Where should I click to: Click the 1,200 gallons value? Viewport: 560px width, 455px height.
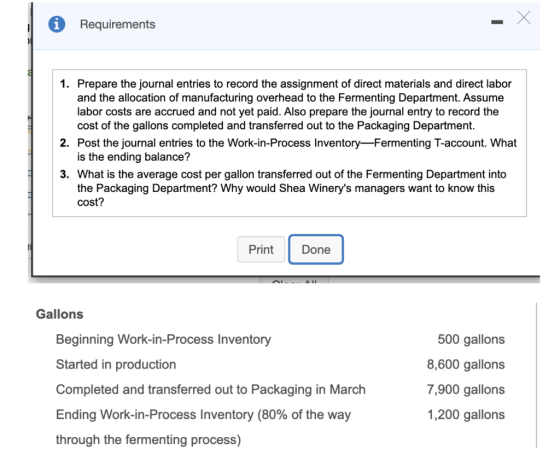466,415
